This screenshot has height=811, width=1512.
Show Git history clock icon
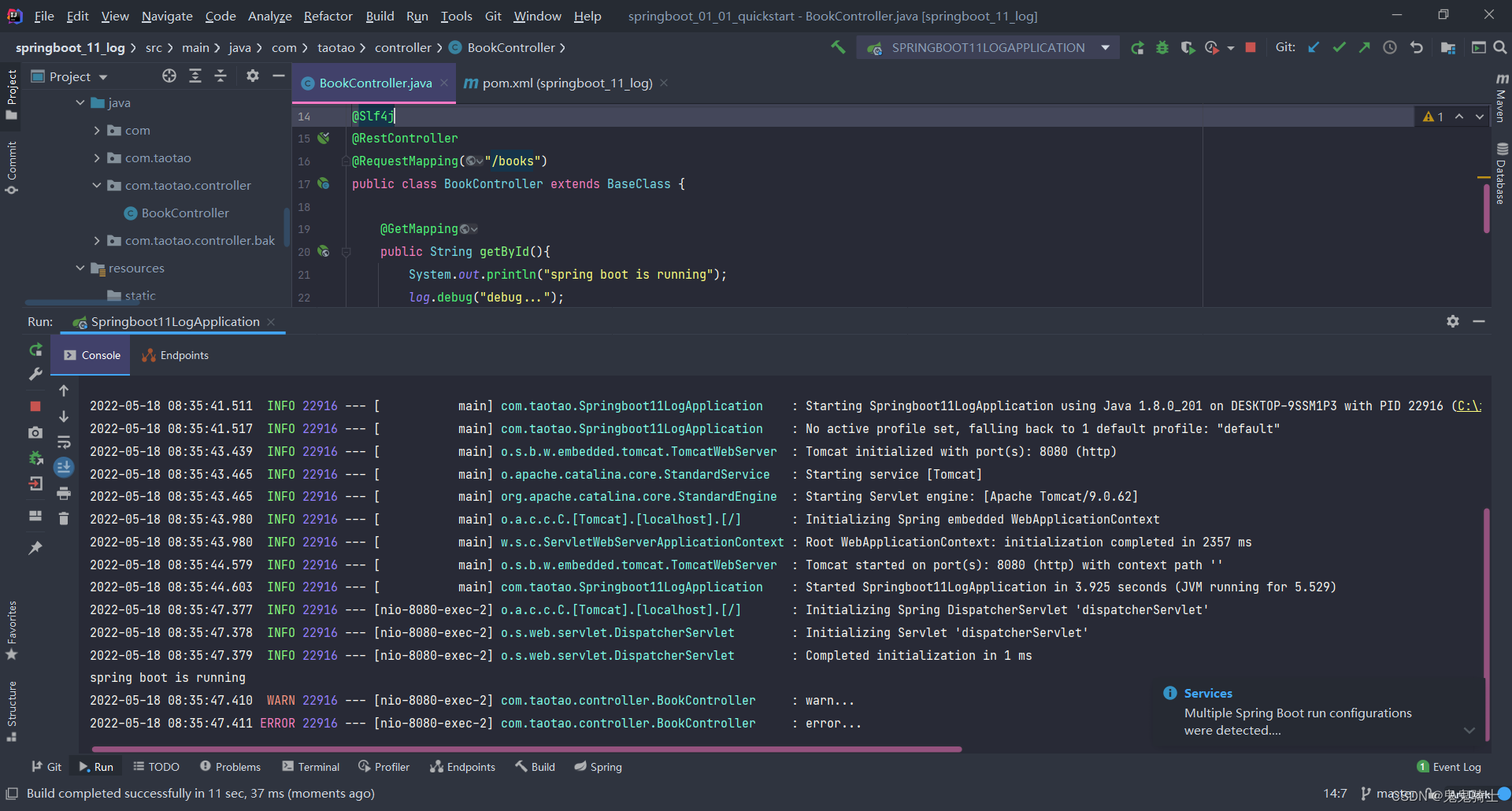tap(1390, 48)
